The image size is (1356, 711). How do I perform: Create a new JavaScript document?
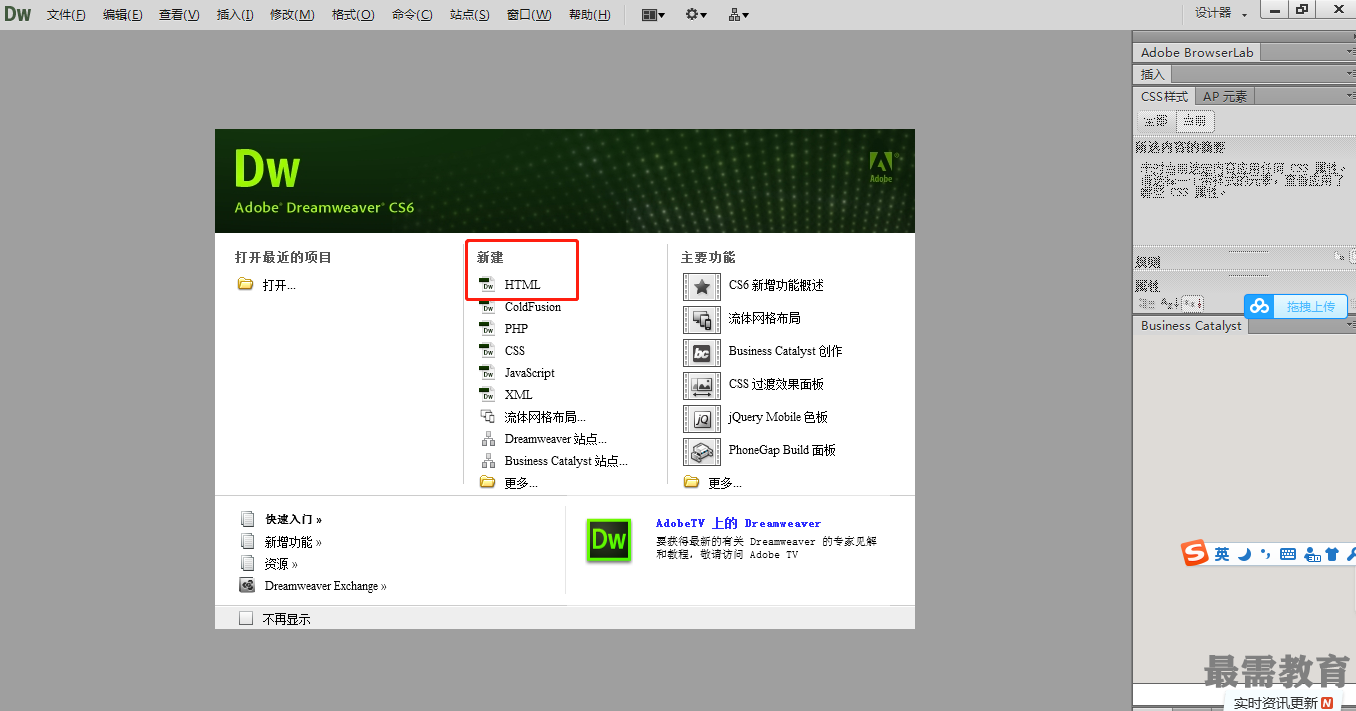[517, 373]
